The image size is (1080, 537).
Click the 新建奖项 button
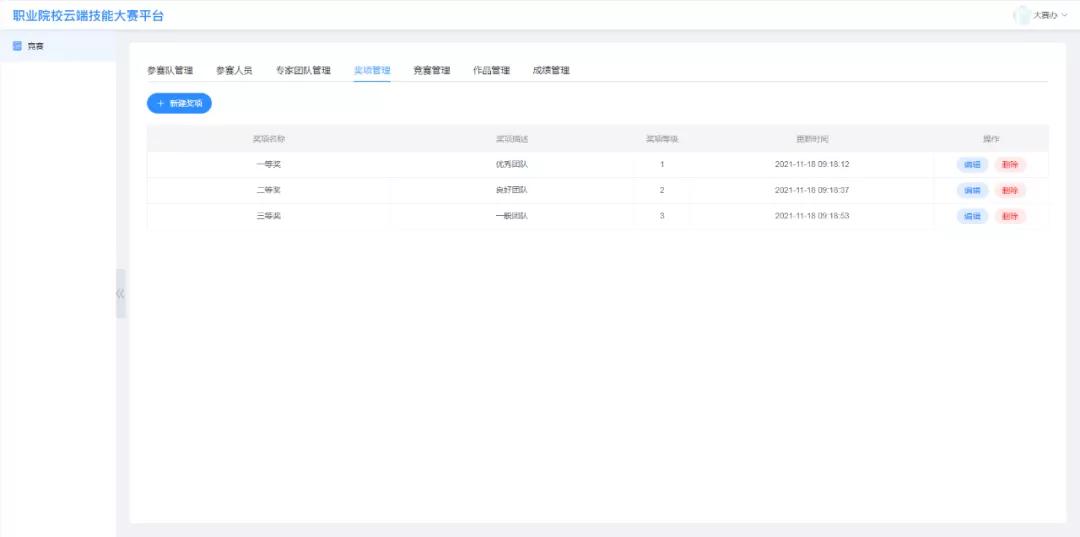coord(179,103)
